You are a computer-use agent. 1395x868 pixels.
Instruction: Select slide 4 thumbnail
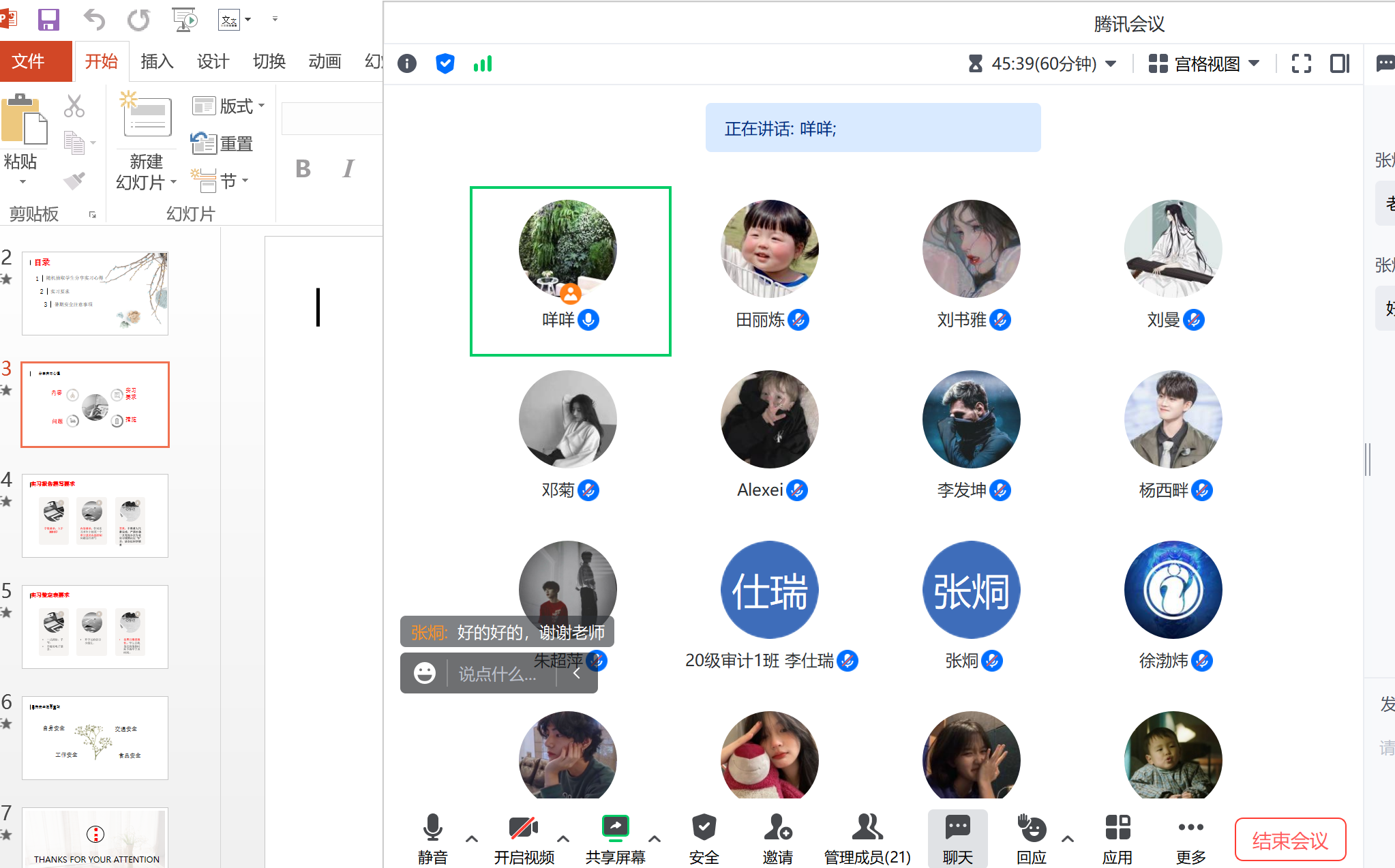tap(95, 515)
